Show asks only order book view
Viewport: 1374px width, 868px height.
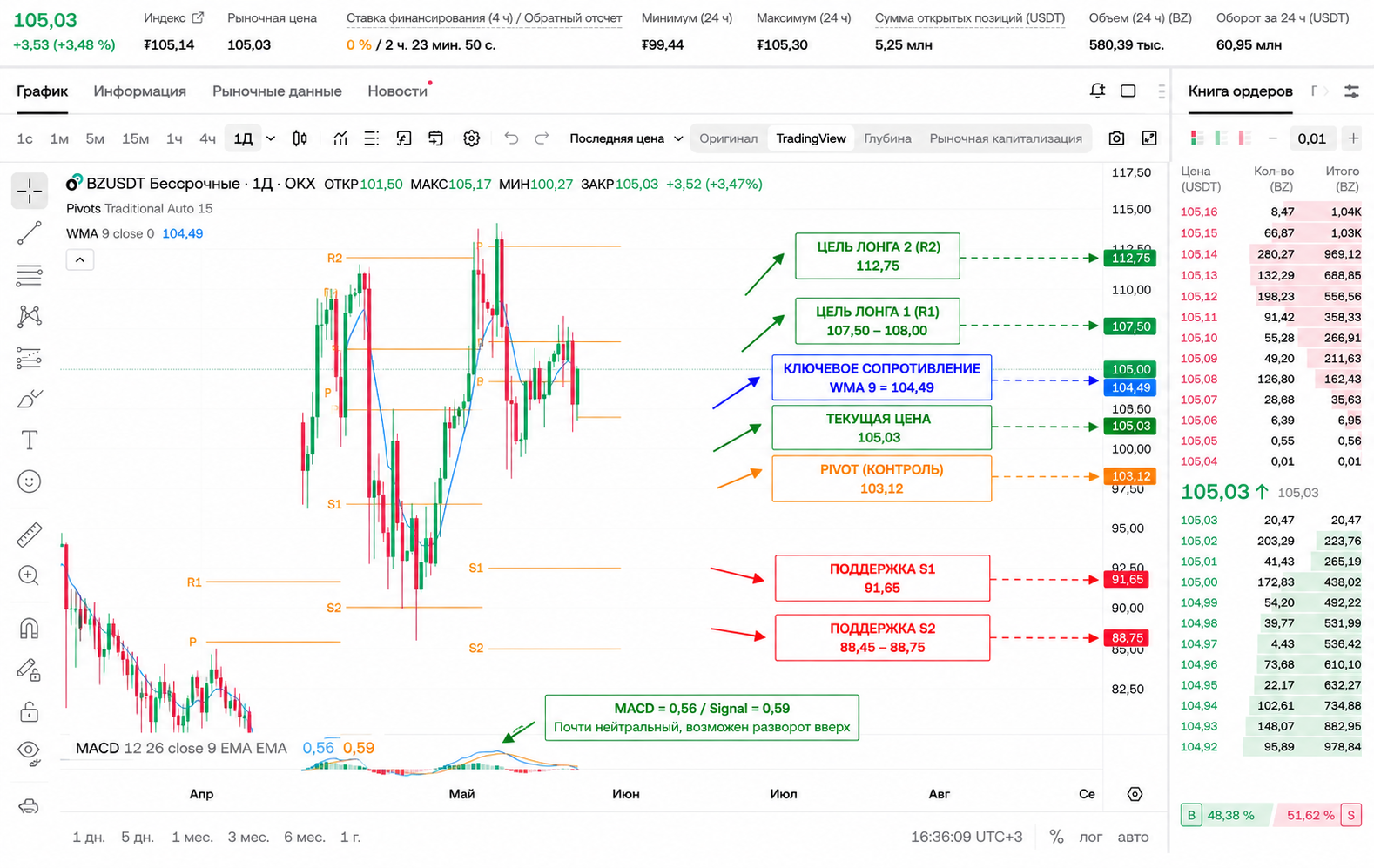tap(1244, 138)
